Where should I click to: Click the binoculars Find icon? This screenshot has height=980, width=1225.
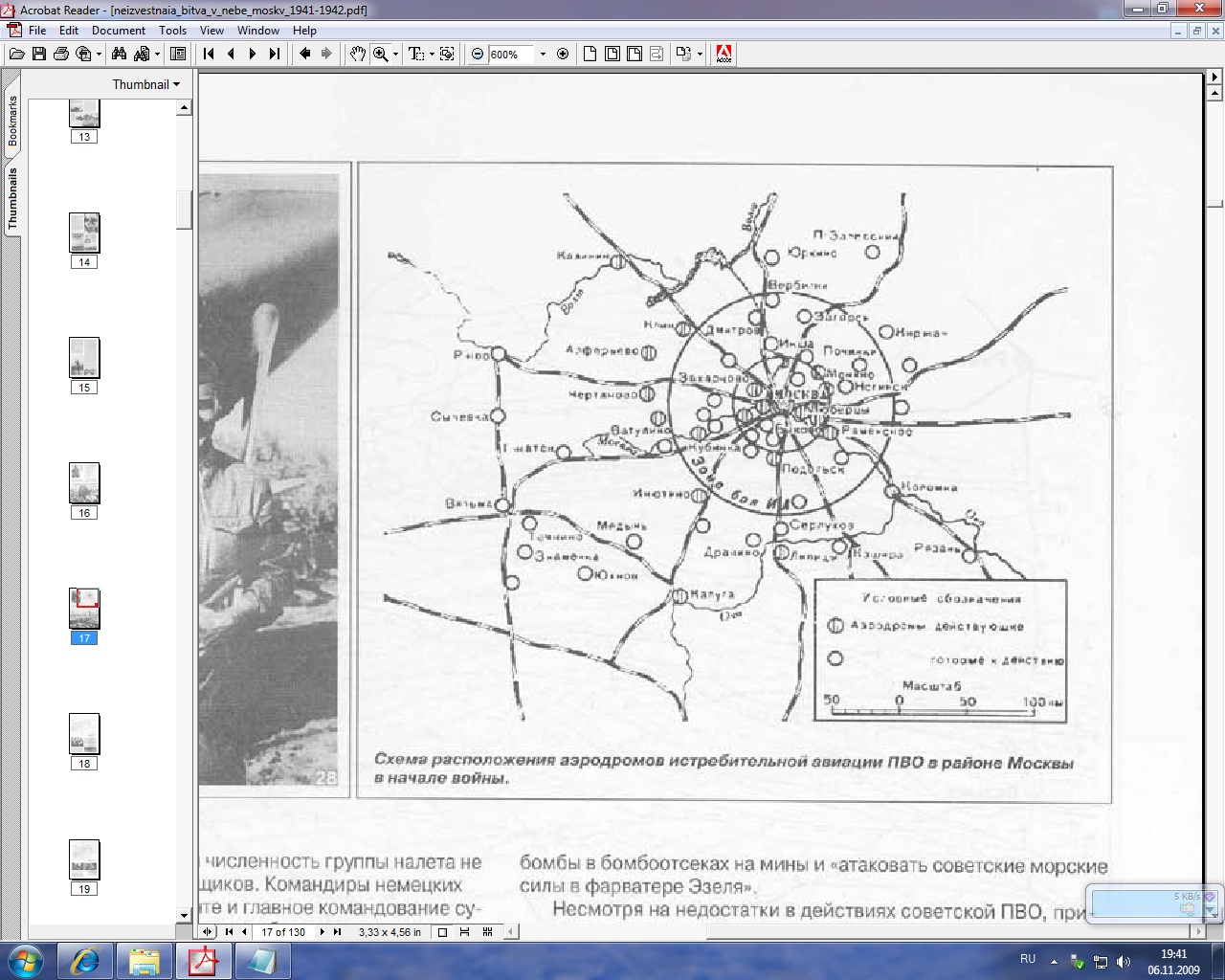119,55
